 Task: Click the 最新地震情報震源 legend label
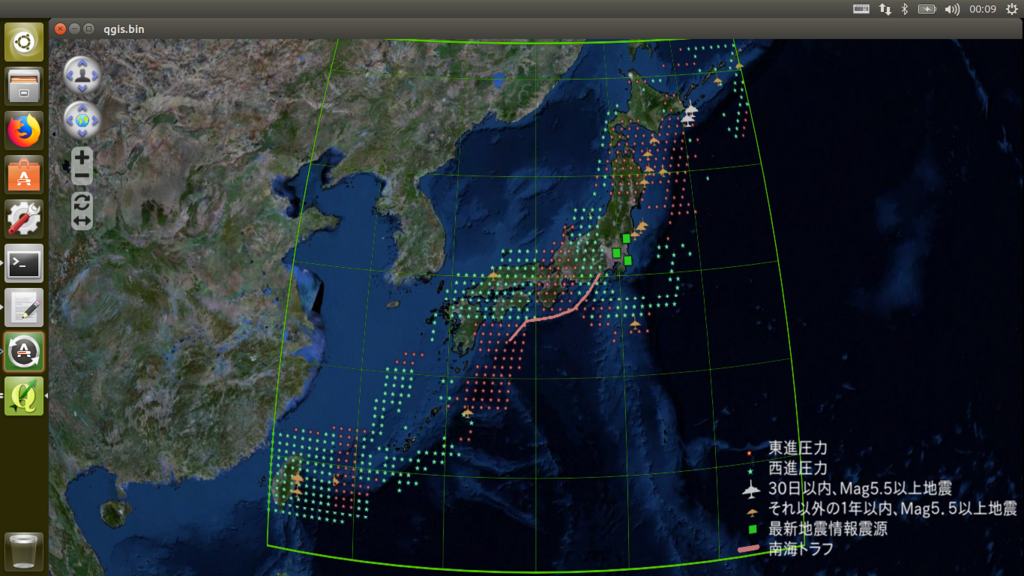(x=828, y=528)
